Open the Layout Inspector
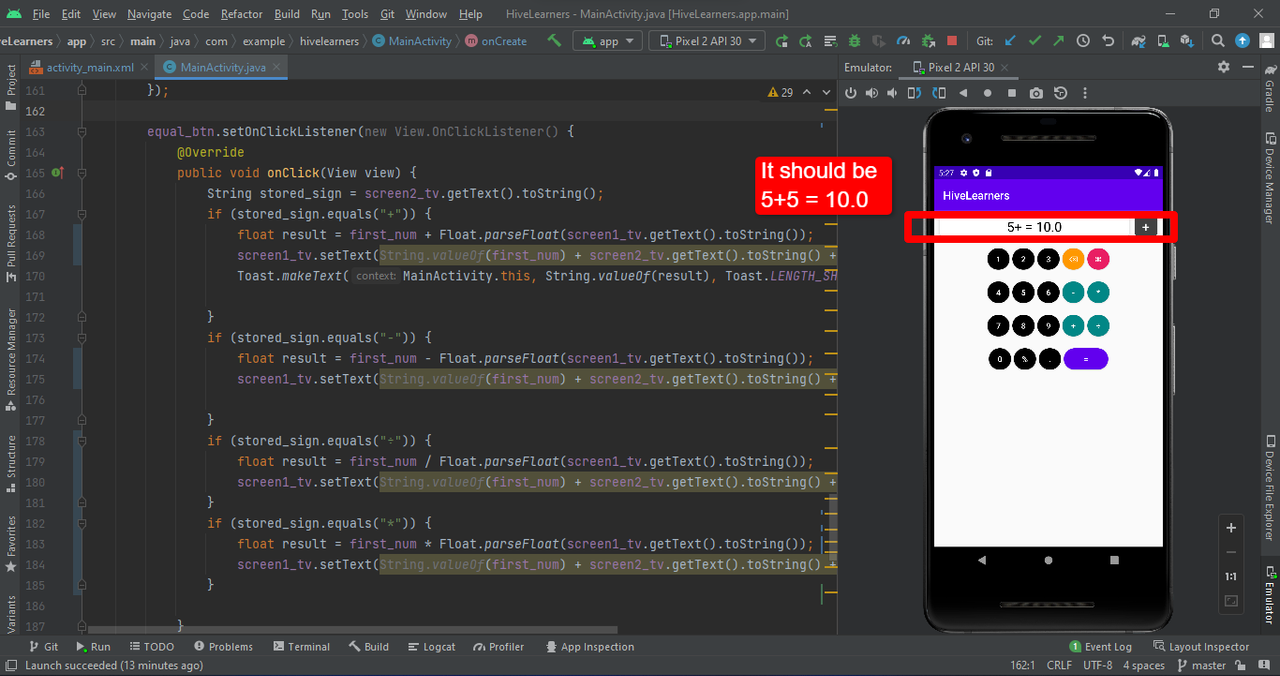 click(1201, 647)
